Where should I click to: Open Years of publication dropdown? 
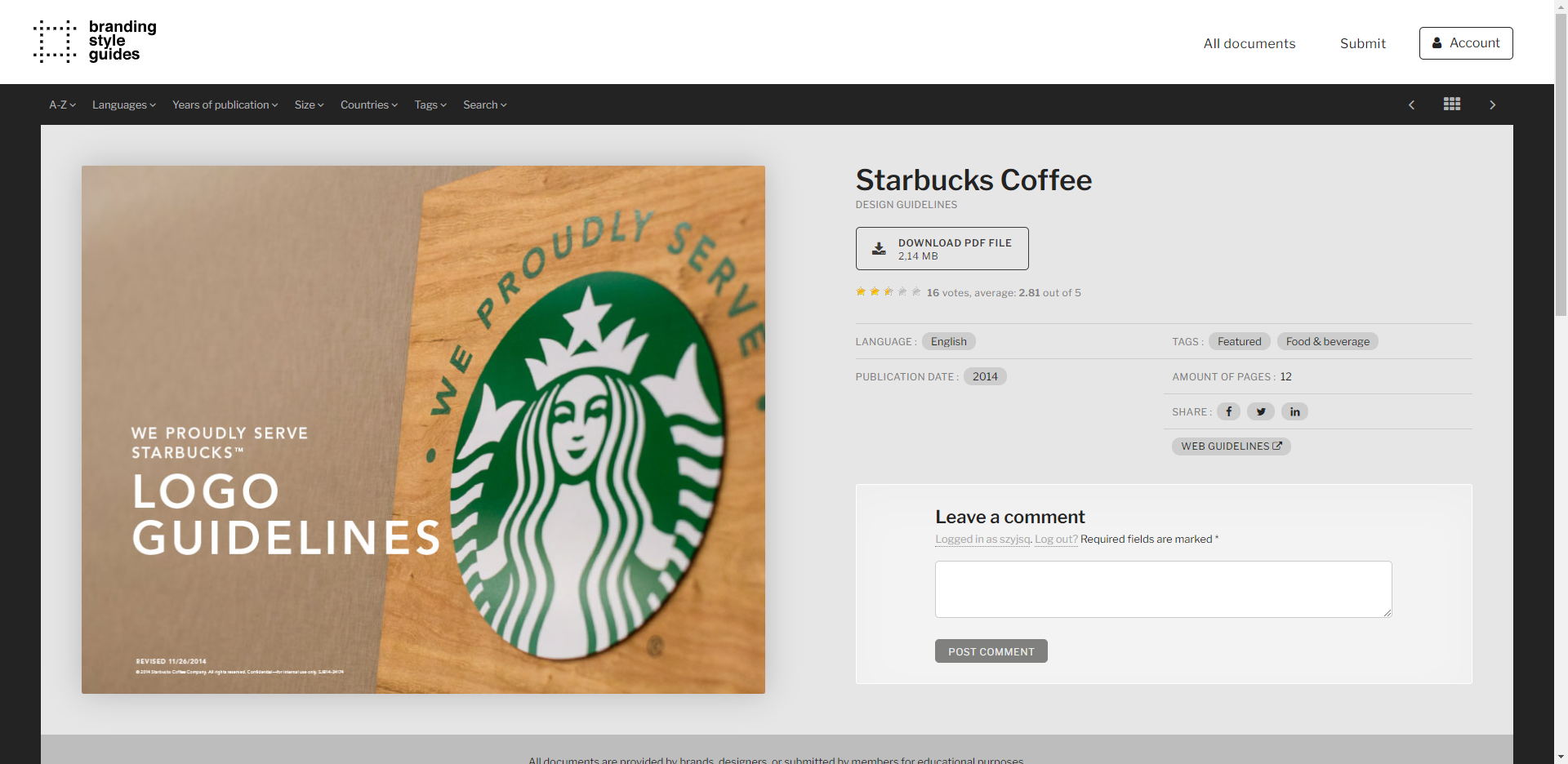(x=225, y=104)
